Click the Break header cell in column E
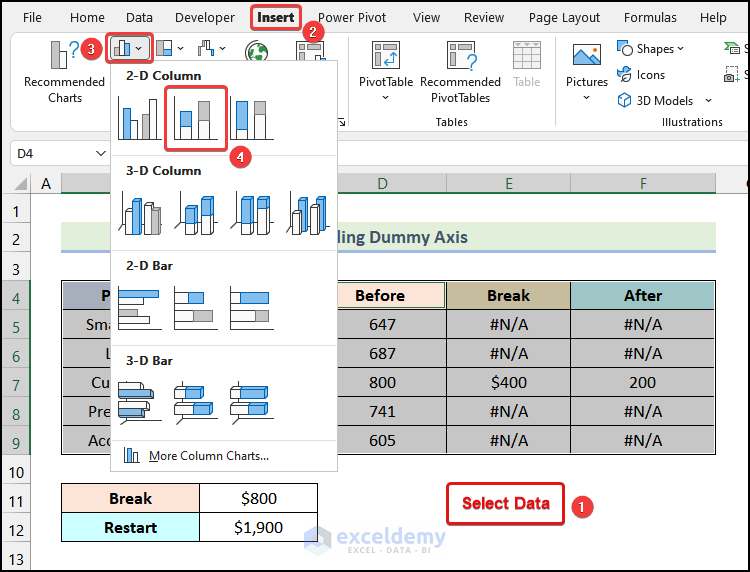 coord(508,296)
